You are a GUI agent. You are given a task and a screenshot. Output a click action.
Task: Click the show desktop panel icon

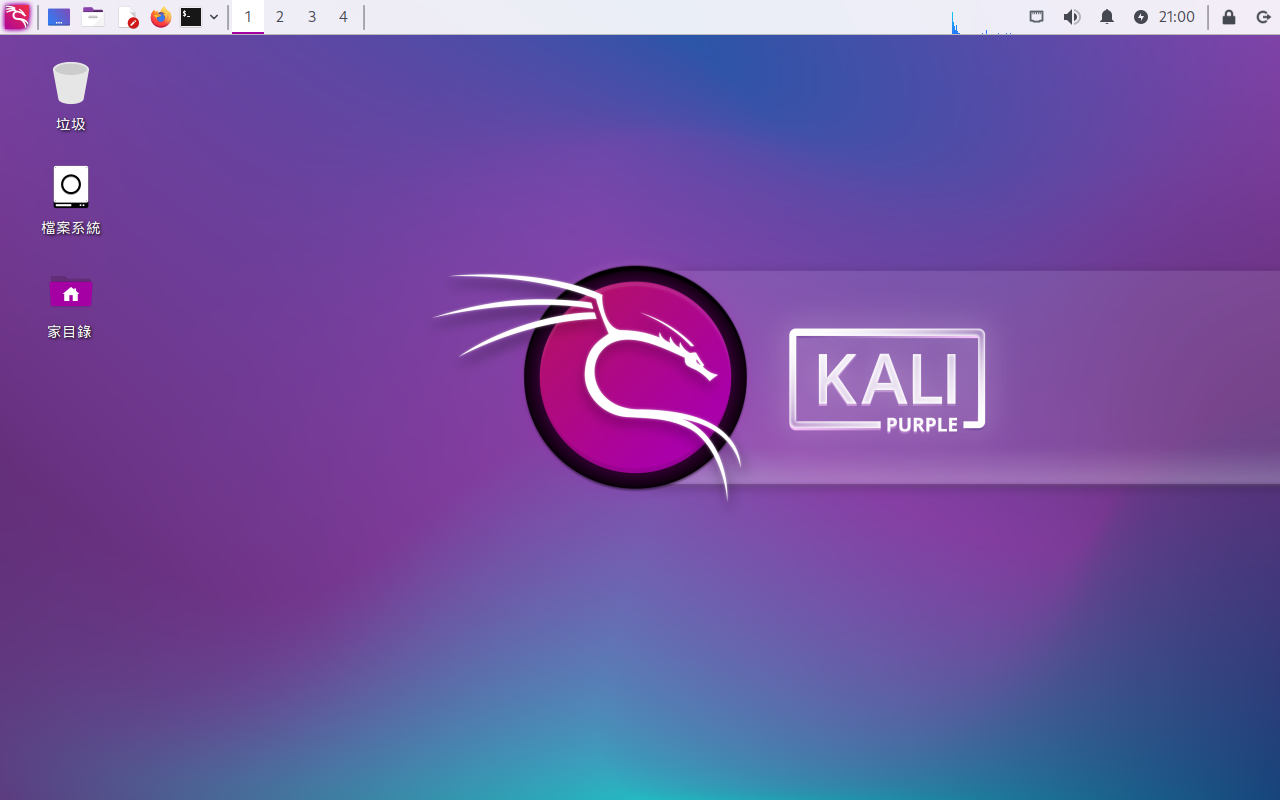[59, 17]
